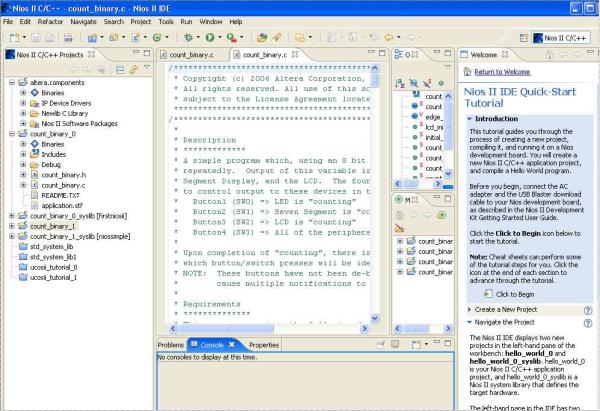Click the Print toolbar icon
This screenshot has width=600, height=411.
coord(50,38)
